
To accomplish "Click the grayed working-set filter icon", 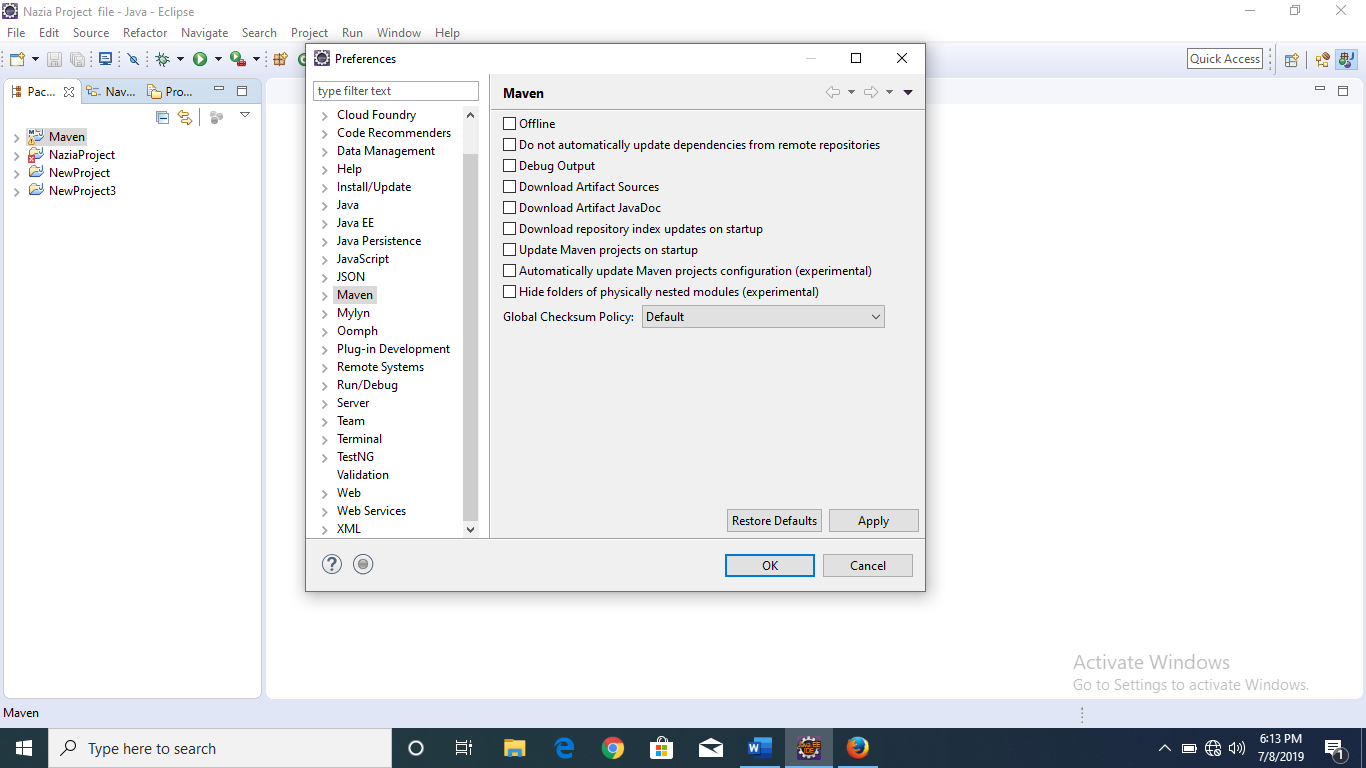I will [x=216, y=117].
